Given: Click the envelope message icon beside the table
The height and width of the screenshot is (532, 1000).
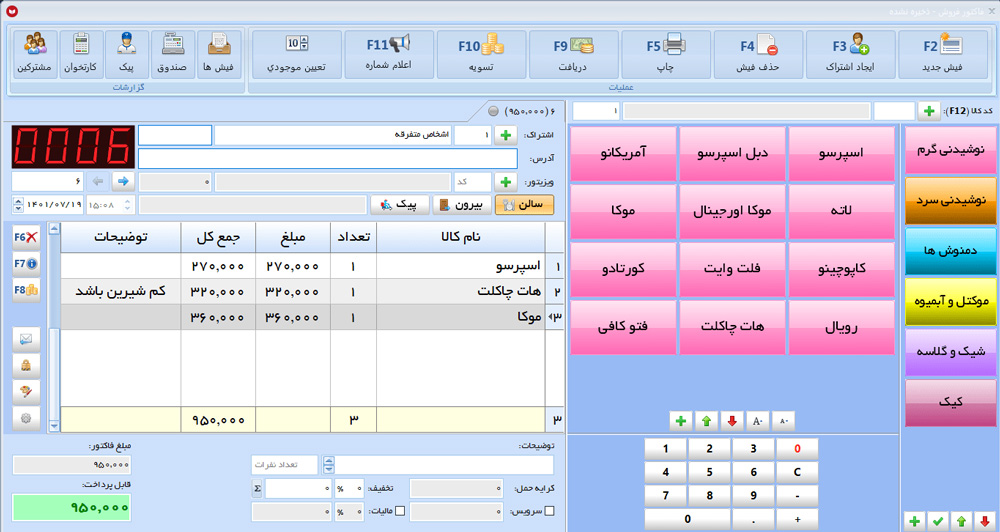Looking at the screenshot, I should tap(26, 339).
